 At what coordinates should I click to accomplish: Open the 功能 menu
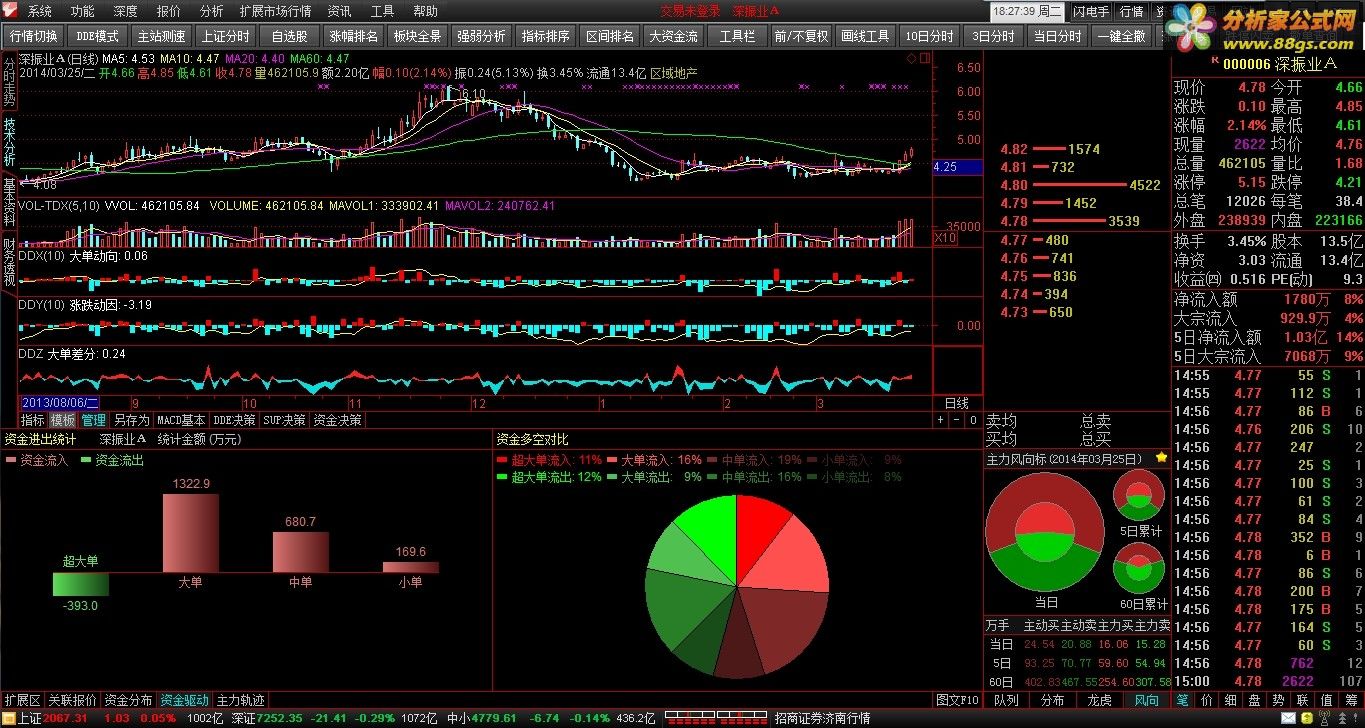tap(82, 12)
